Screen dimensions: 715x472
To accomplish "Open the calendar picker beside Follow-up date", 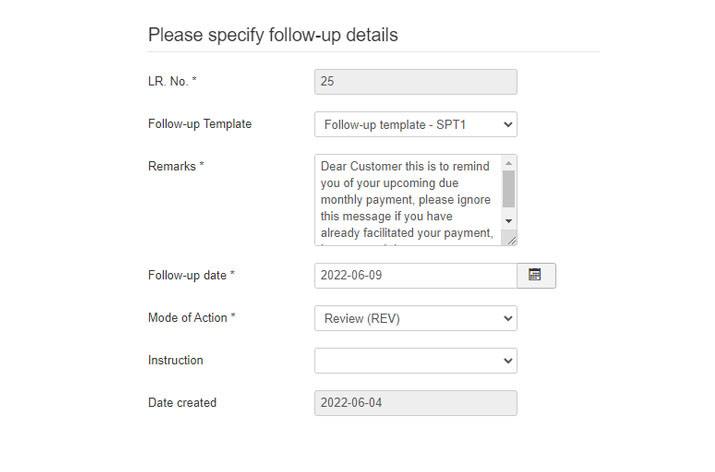I will click(x=536, y=275).
